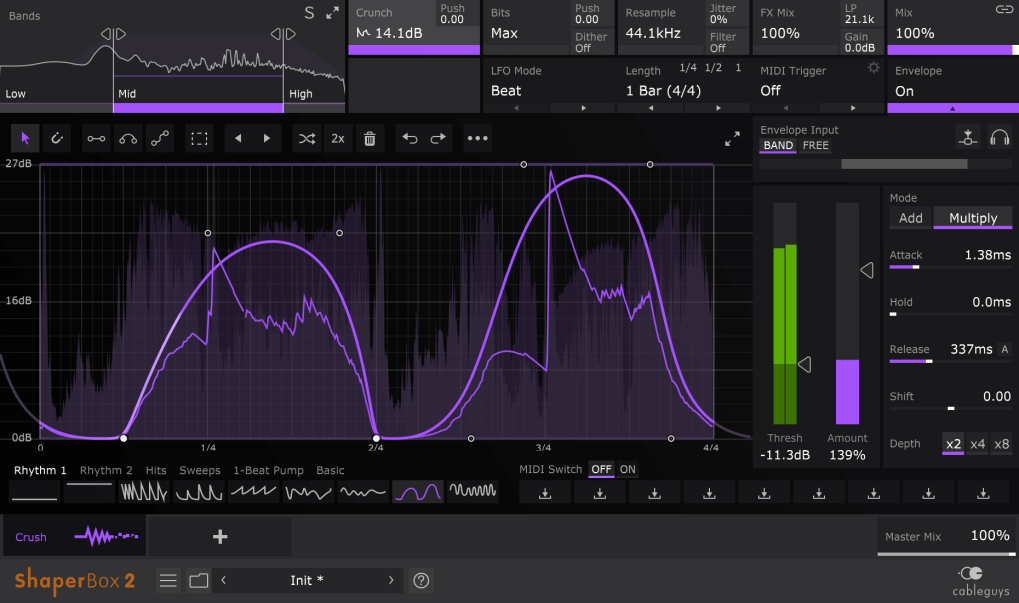
Task: Collapse the Envelope On panel arrow
Action: [x=952, y=109]
